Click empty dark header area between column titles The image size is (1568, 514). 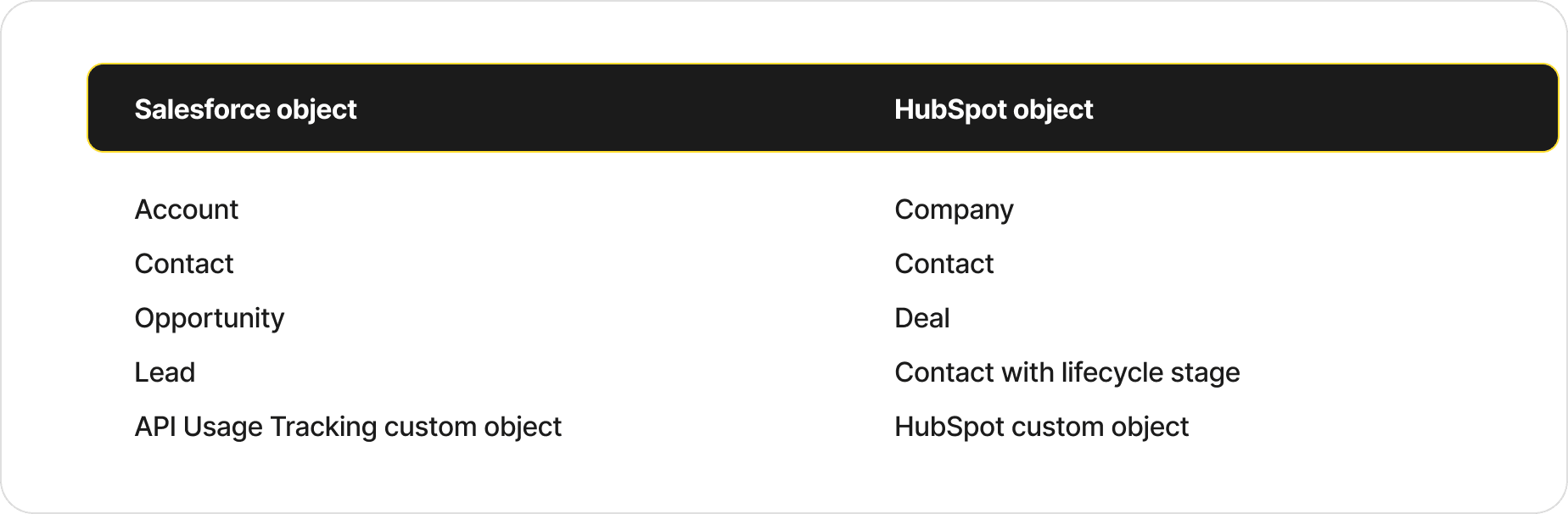point(625,109)
